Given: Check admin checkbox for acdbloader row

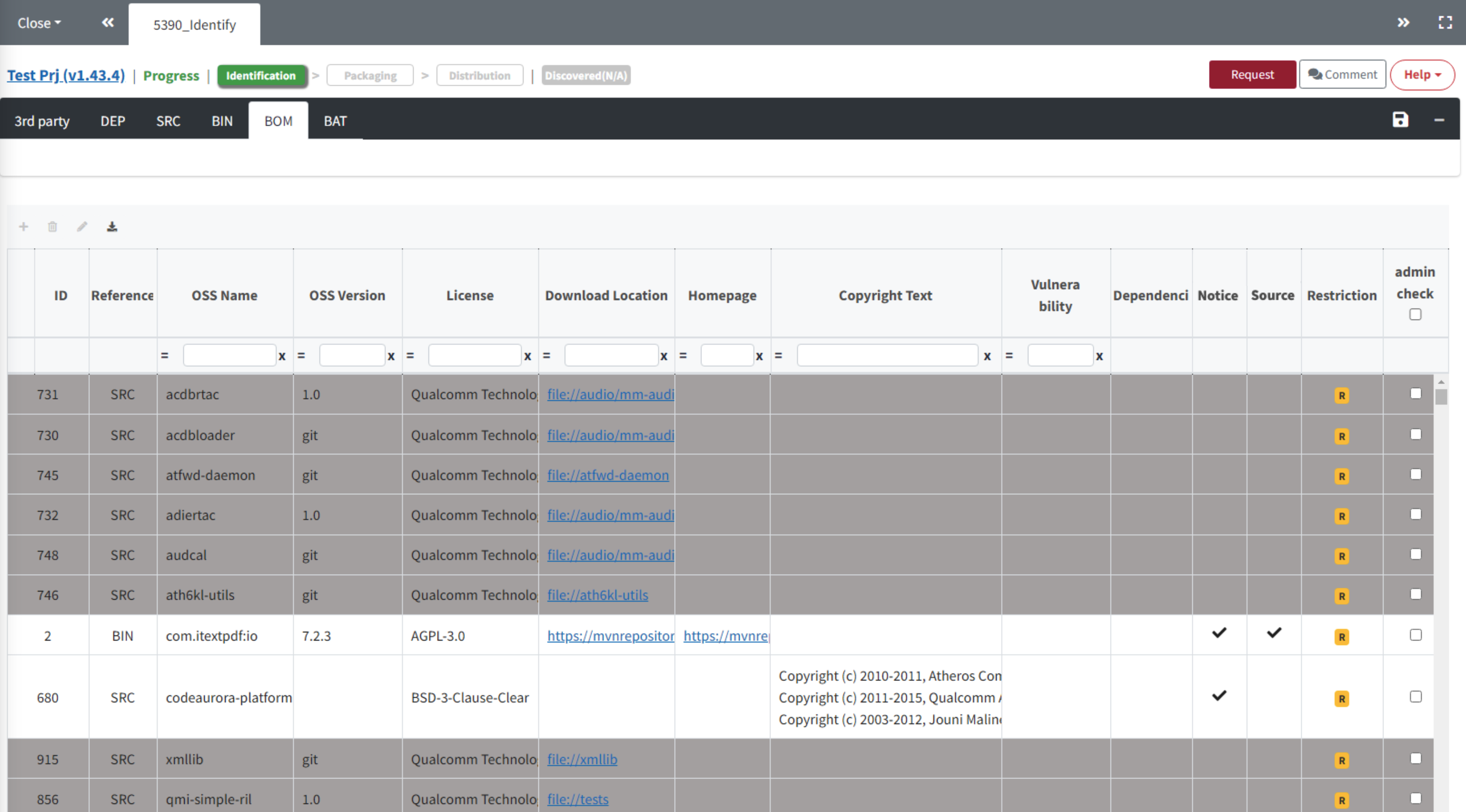Looking at the screenshot, I should pos(1415,434).
